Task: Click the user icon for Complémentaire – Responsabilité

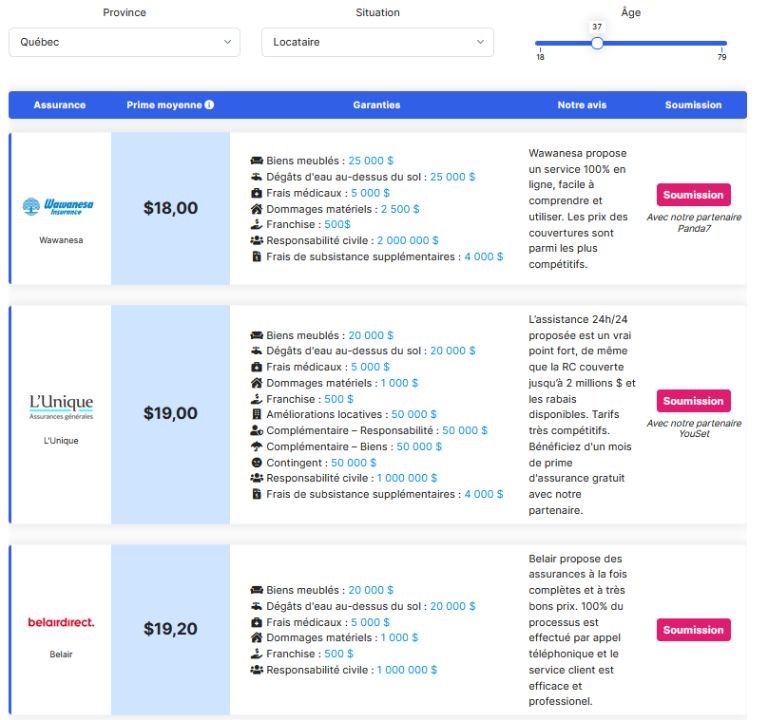Action: click(x=257, y=431)
